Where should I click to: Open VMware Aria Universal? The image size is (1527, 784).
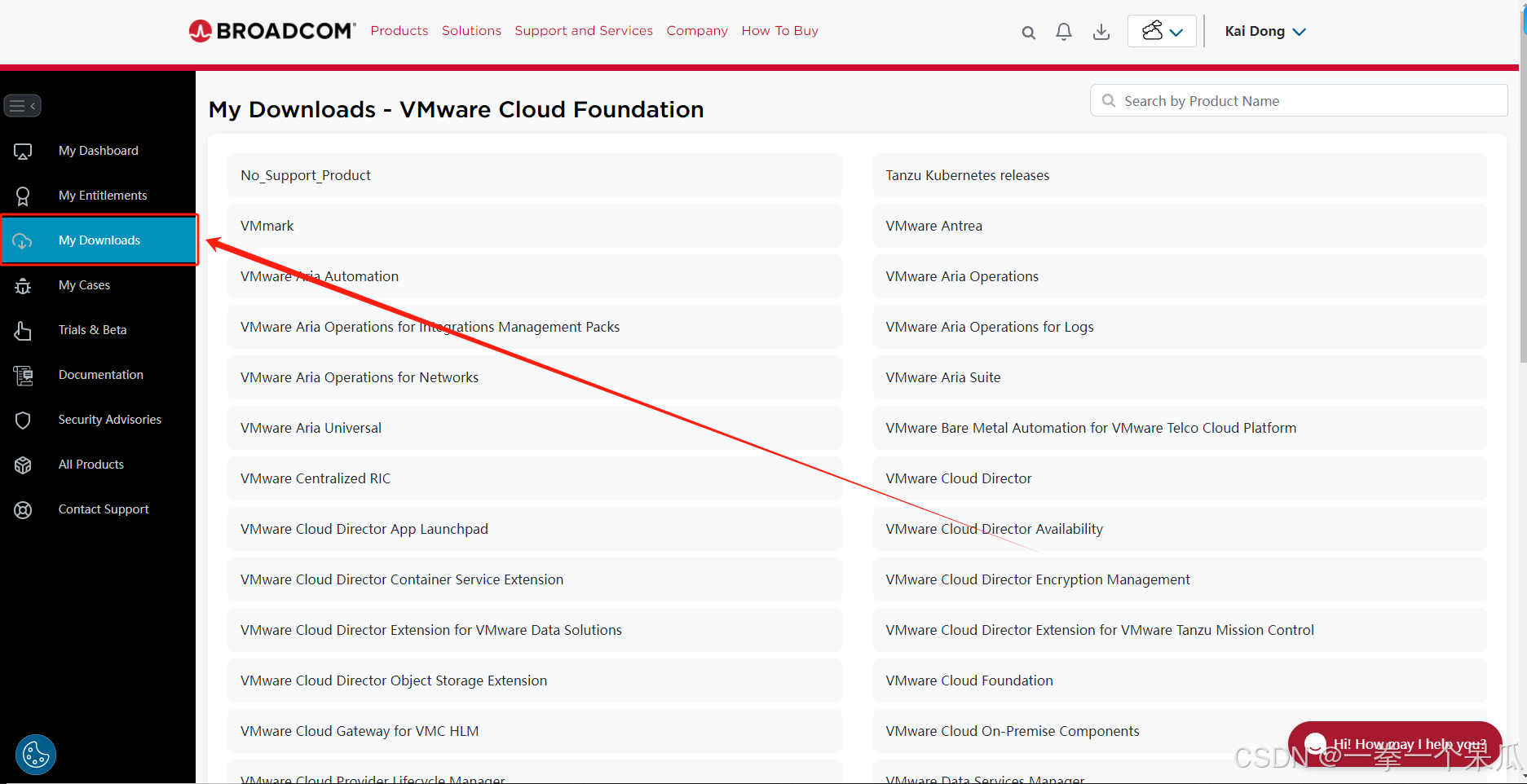coord(535,428)
